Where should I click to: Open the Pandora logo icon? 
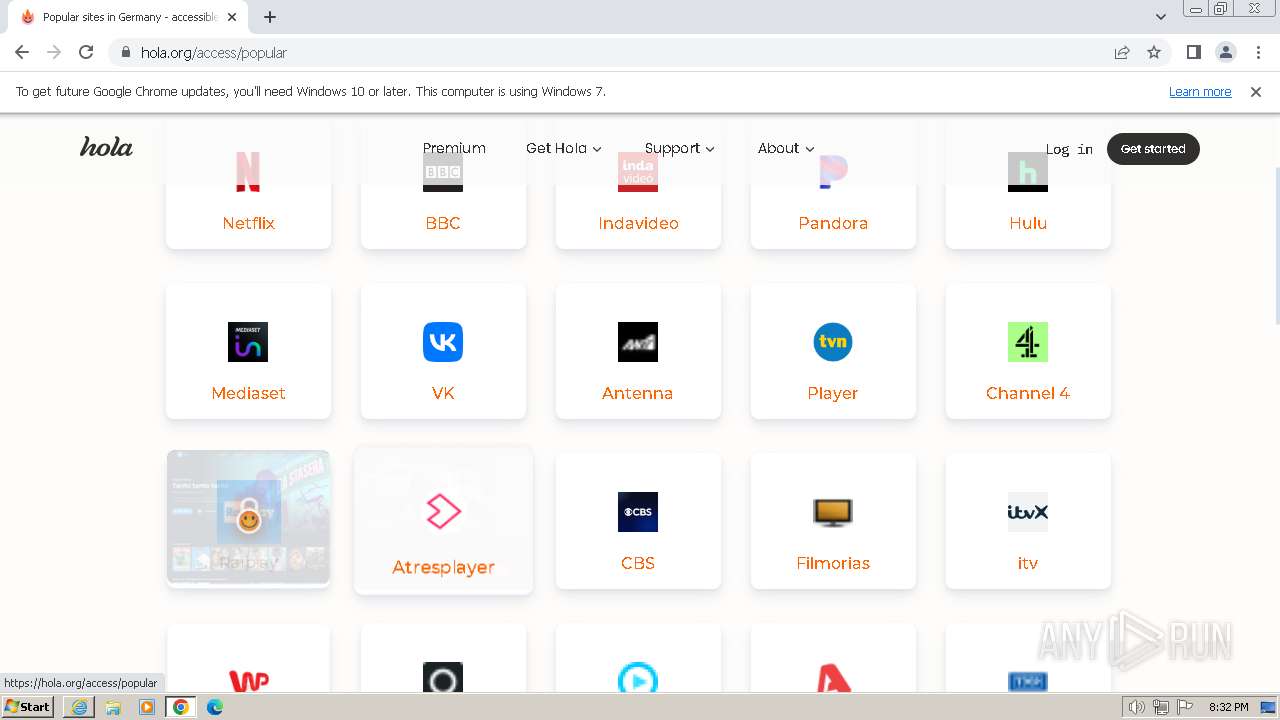(x=833, y=172)
